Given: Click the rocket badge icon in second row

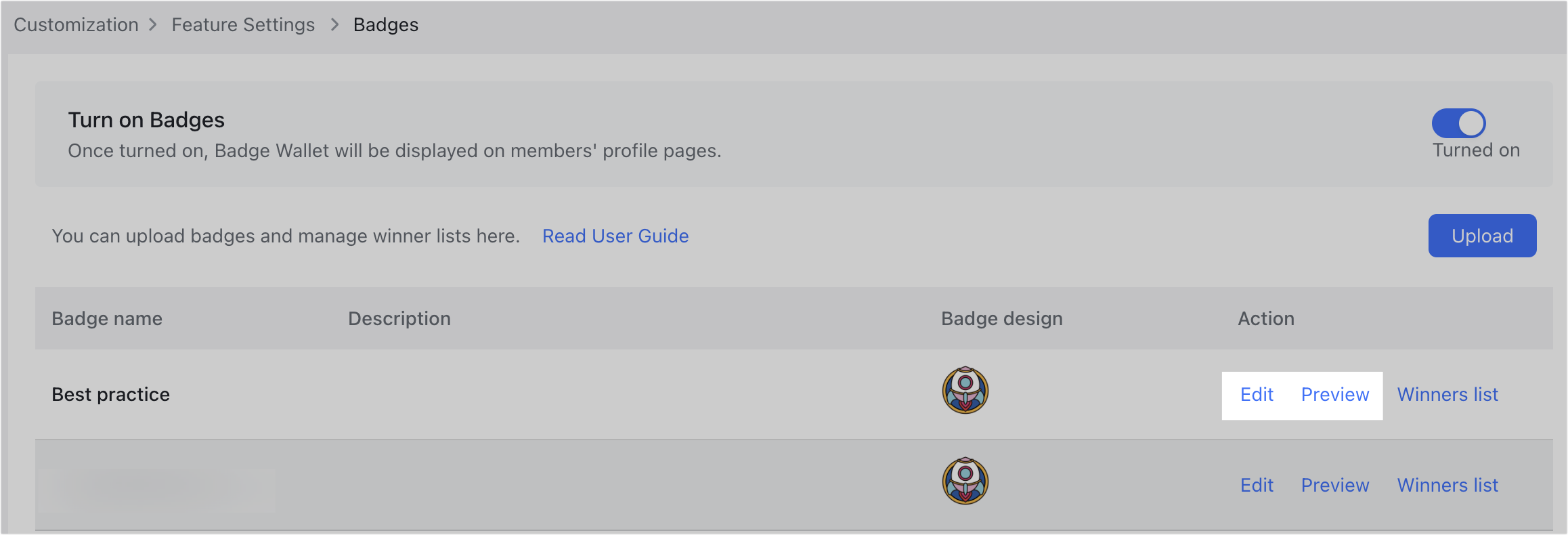Looking at the screenshot, I should (964, 481).
